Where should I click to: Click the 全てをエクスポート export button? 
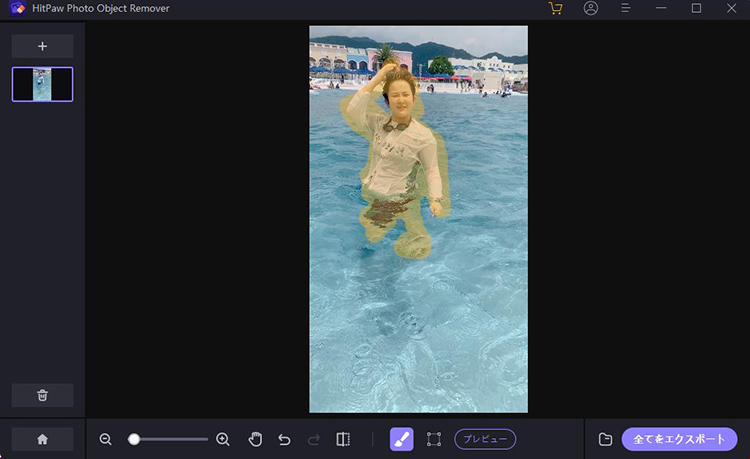(x=679, y=439)
